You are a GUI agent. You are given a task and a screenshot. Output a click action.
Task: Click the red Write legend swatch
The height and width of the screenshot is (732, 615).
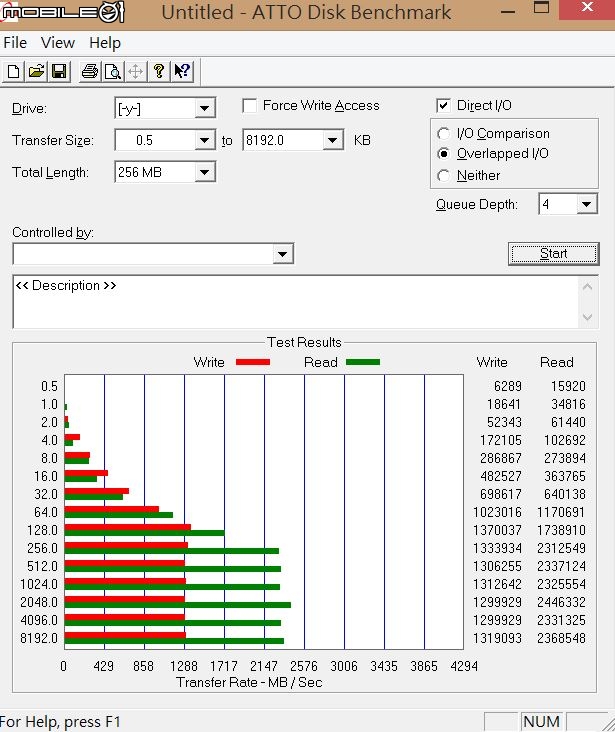coord(253,362)
